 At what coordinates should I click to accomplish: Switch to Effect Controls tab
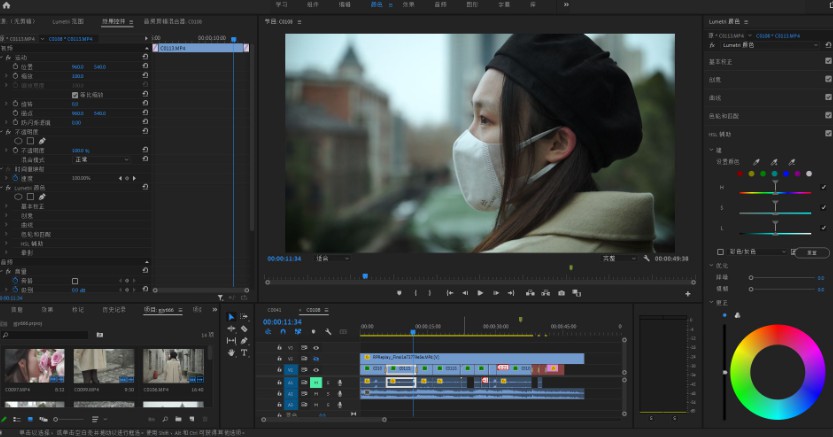coord(113,22)
